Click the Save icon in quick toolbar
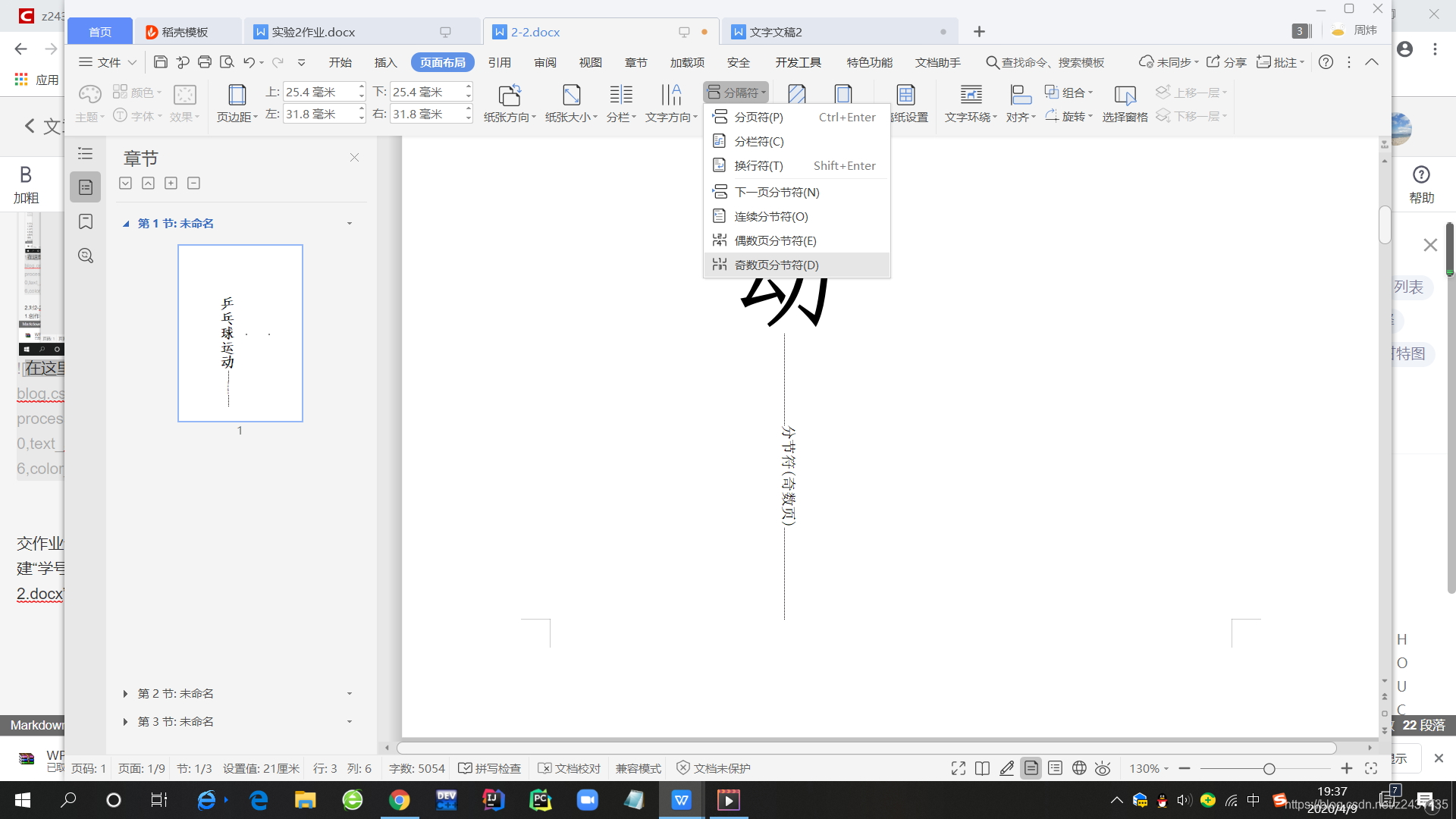 161,62
